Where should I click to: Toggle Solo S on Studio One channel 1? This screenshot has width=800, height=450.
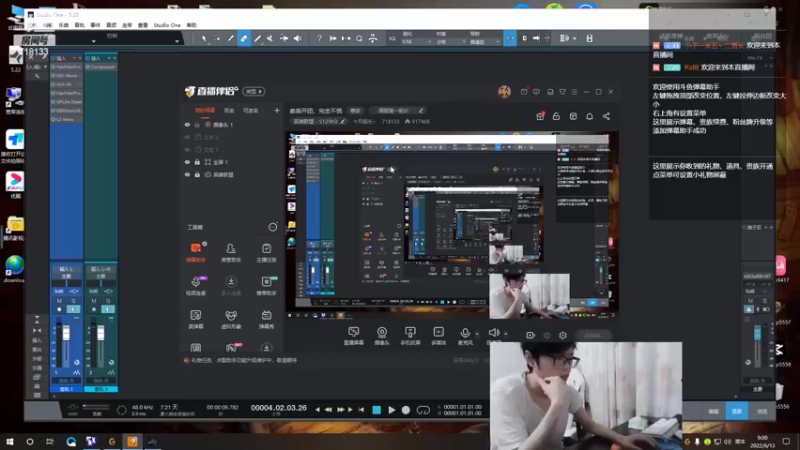[x=73, y=301]
